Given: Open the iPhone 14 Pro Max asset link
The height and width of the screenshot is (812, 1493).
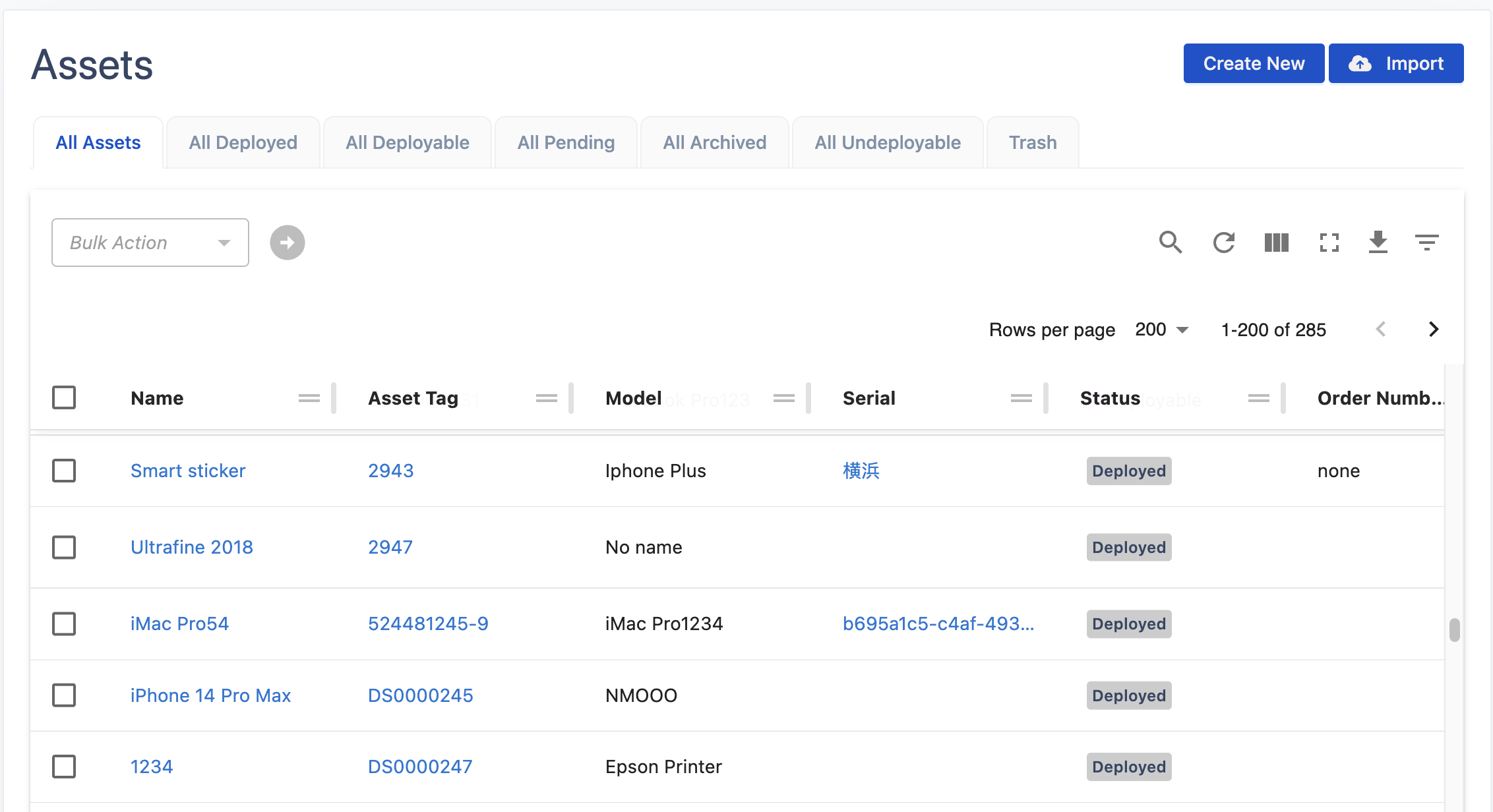Looking at the screenshot, I should coord(210,695).
